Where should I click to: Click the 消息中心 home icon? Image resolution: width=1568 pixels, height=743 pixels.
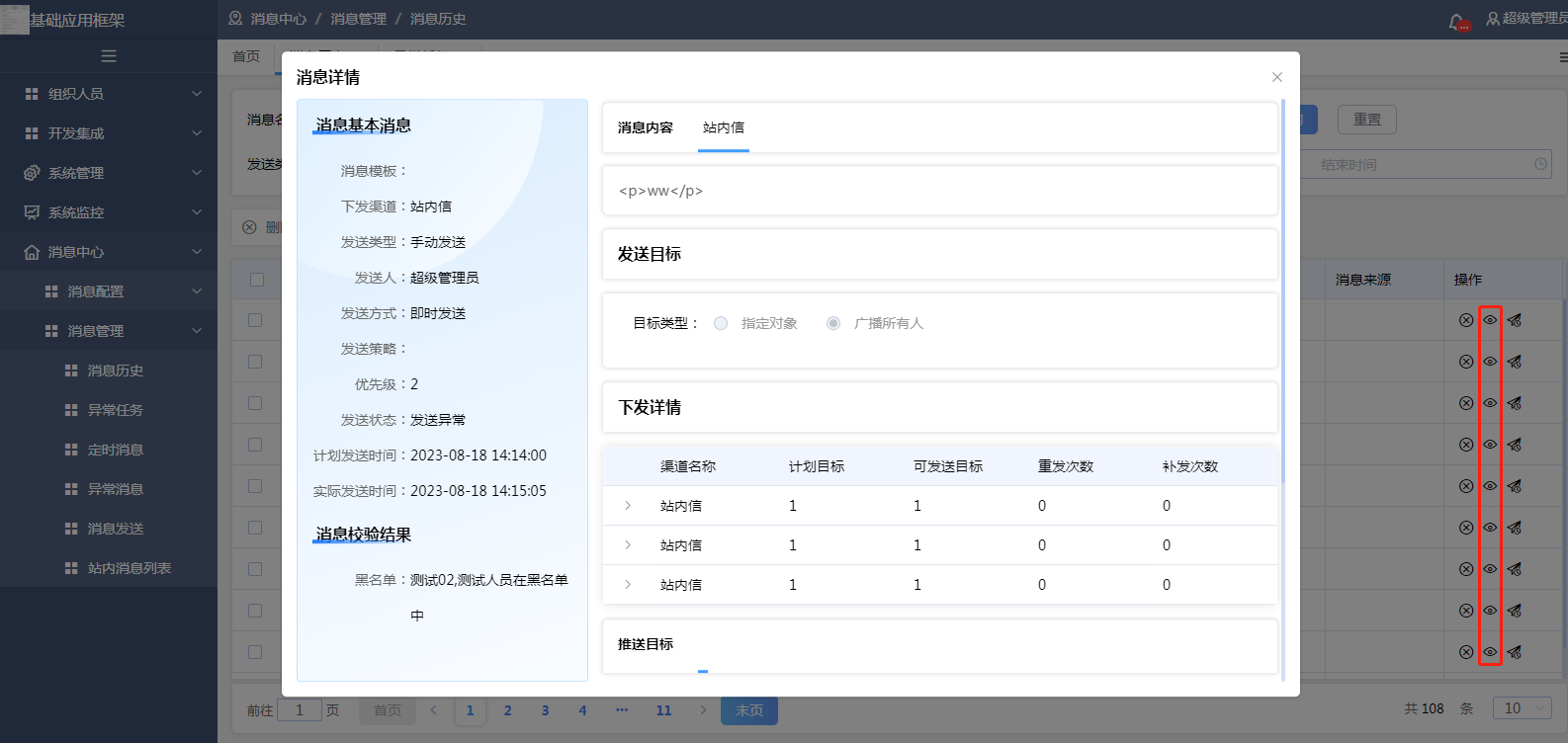pyautogui.click(x=32, y=252)
